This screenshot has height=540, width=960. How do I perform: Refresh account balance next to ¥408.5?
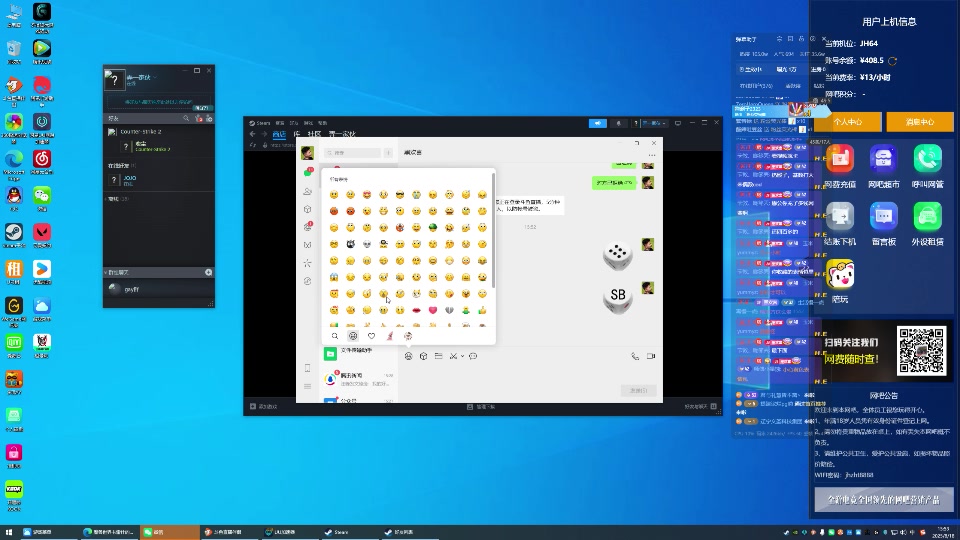893,61
